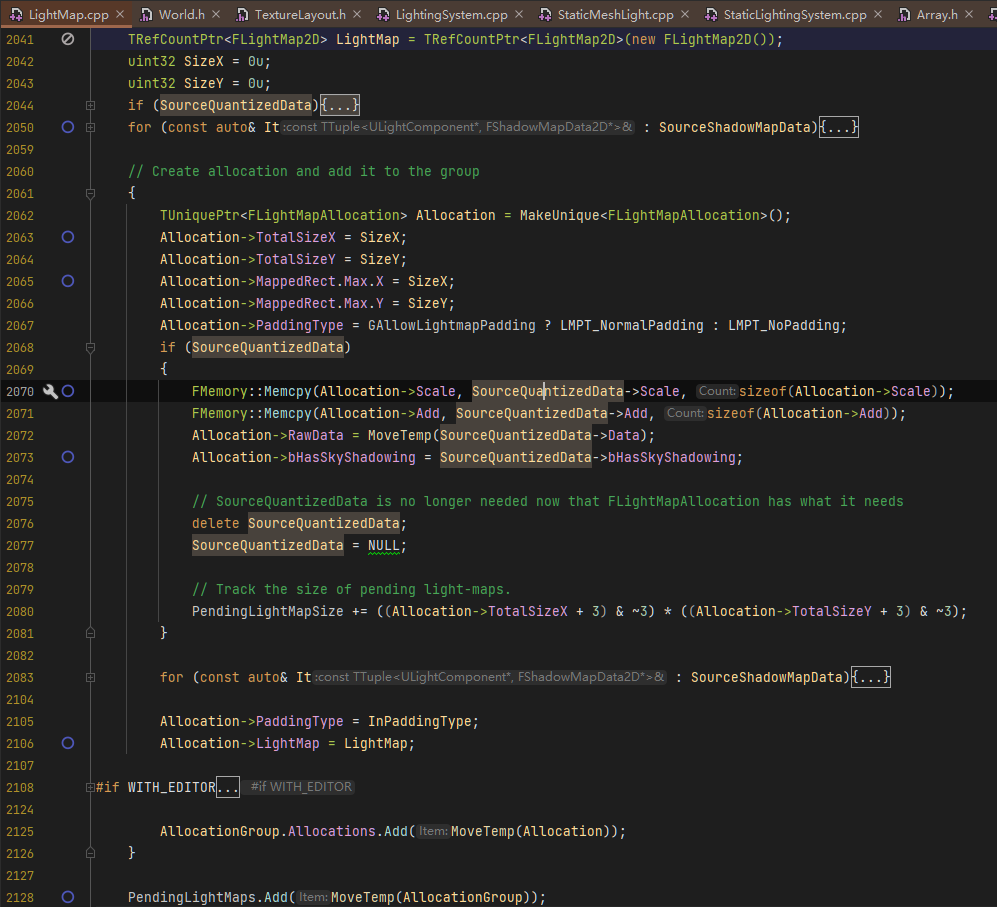Click LMPT_NoPadding on line 2067

(x=784, y=326)
